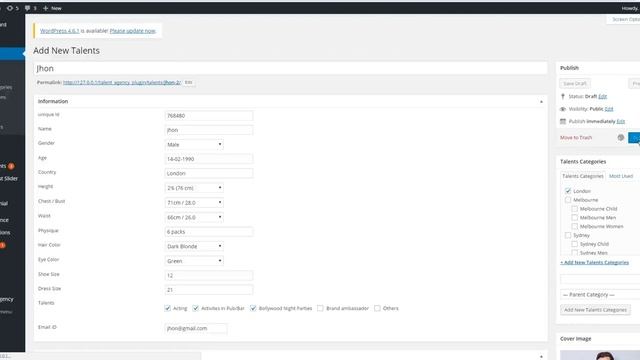The height and width of the screenshot is (360, 640).
Task: Uncheck Activities in Pub/Bar checkbox
Action: [196, 308]
